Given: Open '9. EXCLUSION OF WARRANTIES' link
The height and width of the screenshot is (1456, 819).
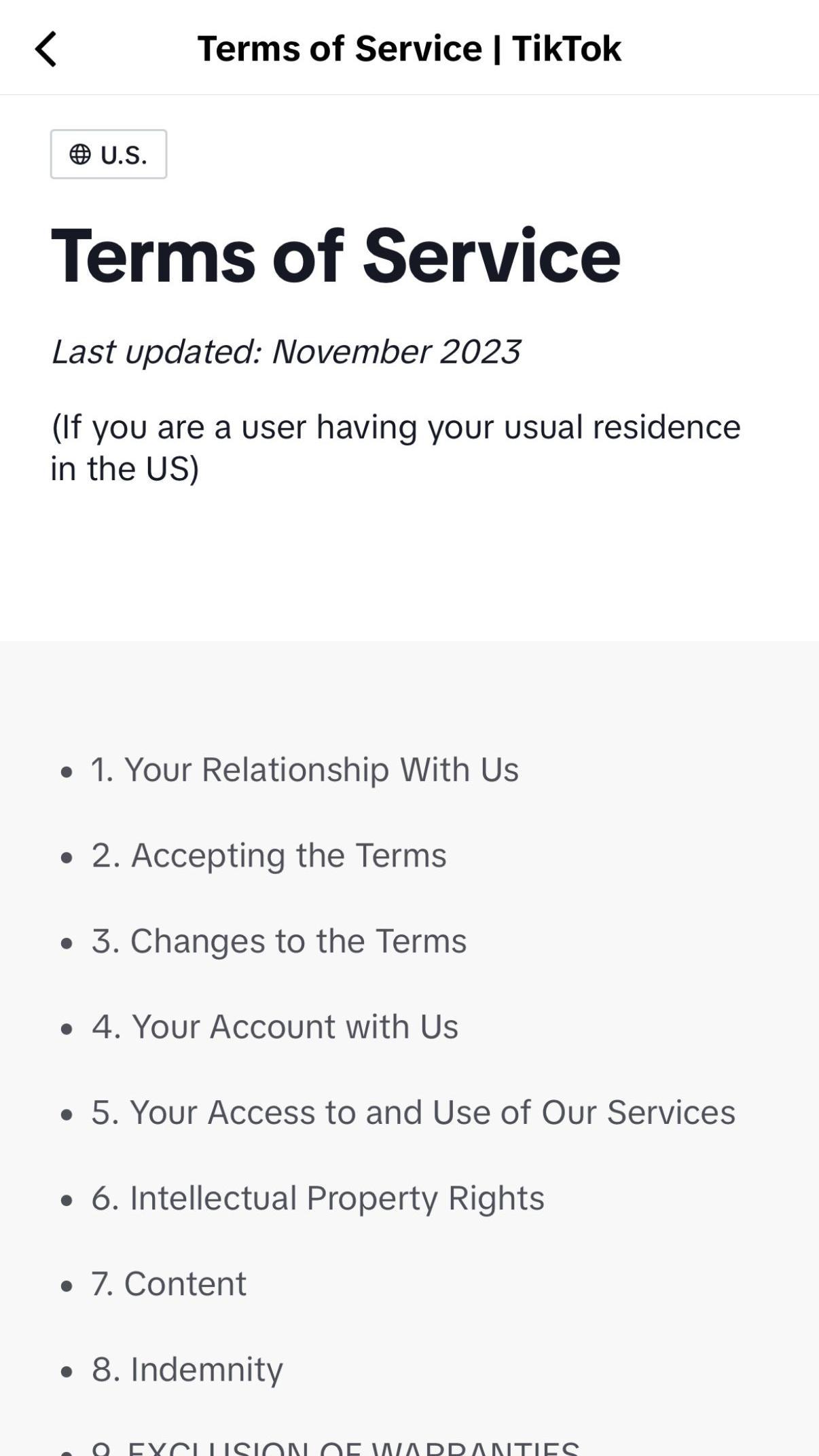Looking at the screenshot, I should pos(335,1446).
